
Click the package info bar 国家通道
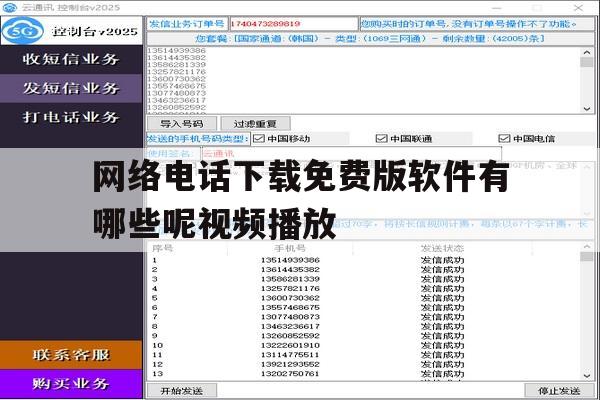pos(370,39)
